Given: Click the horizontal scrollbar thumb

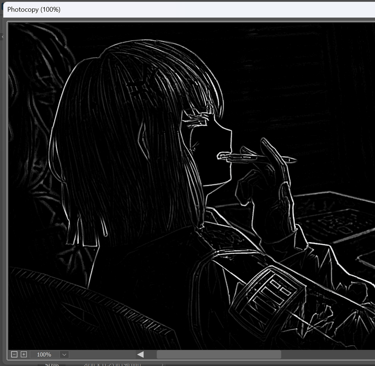Looking at the screenshot, I should (219, 354).
